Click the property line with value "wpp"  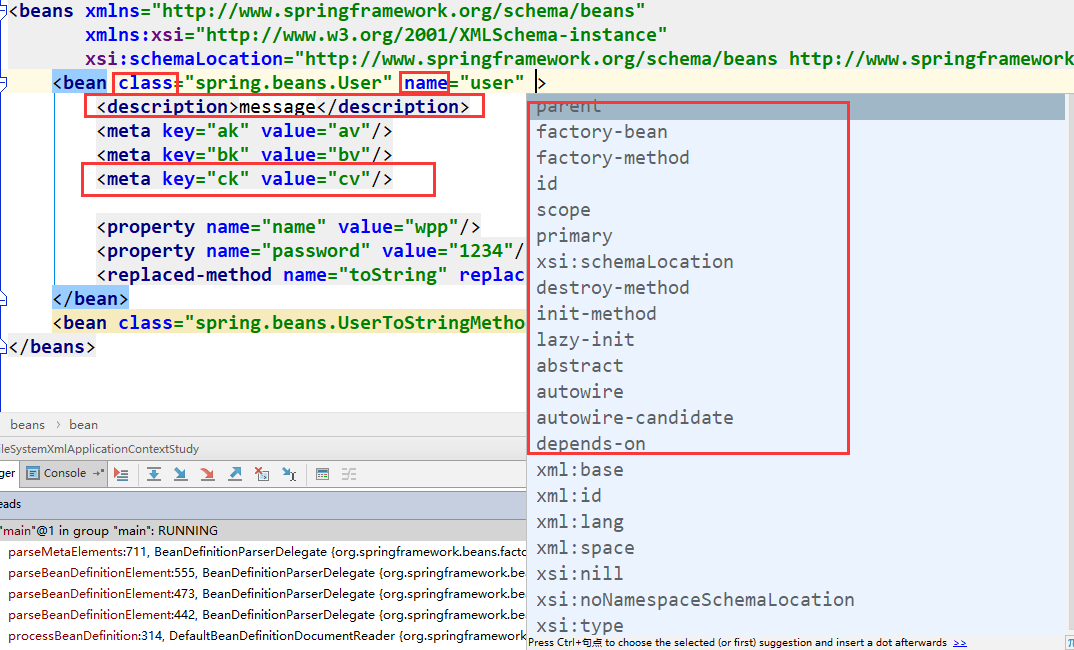click(288, 227)
